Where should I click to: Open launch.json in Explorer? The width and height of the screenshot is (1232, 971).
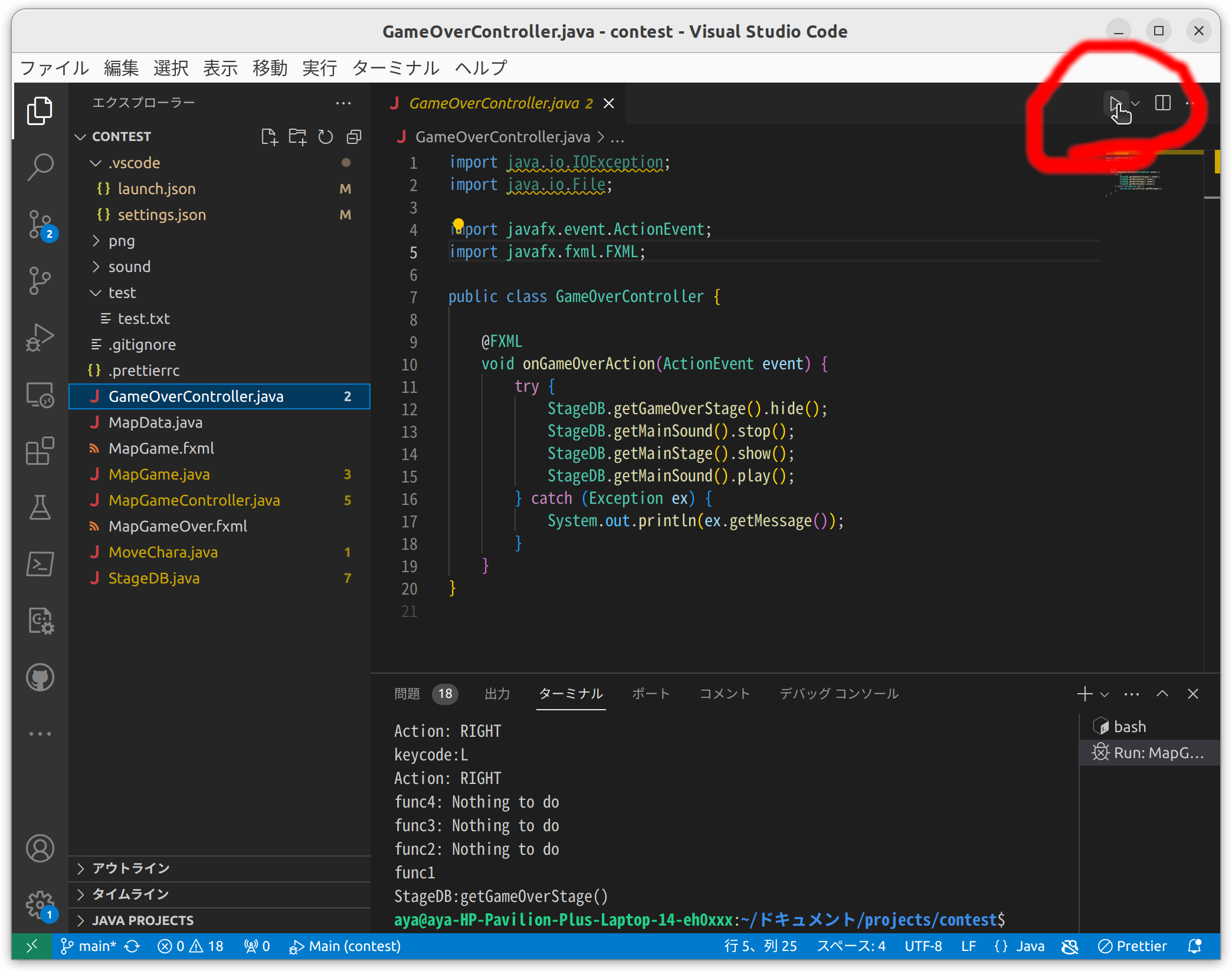click(x=219, y=189)
